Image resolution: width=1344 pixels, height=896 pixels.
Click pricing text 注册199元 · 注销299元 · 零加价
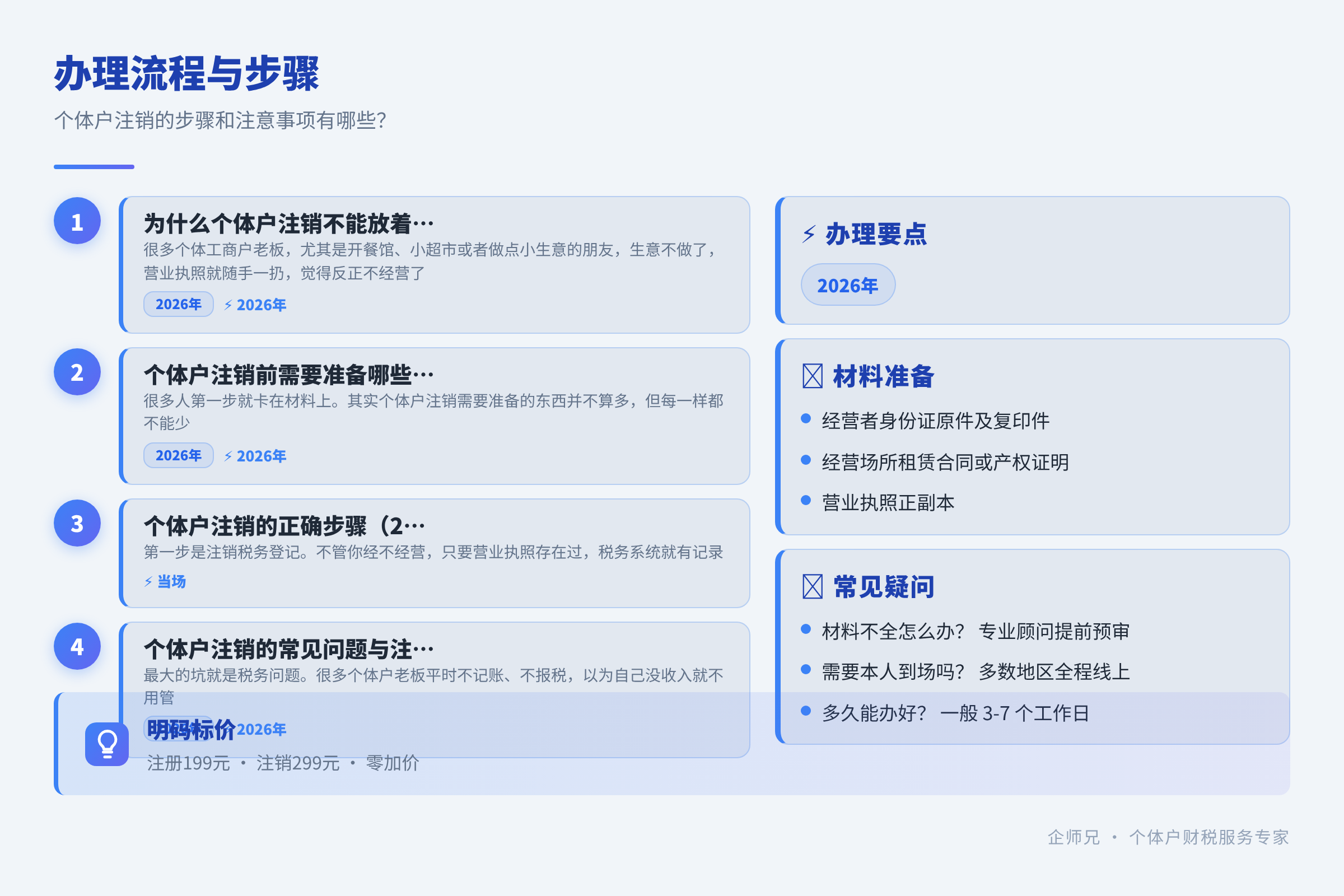pyautogui.click(x=283, y=763)
